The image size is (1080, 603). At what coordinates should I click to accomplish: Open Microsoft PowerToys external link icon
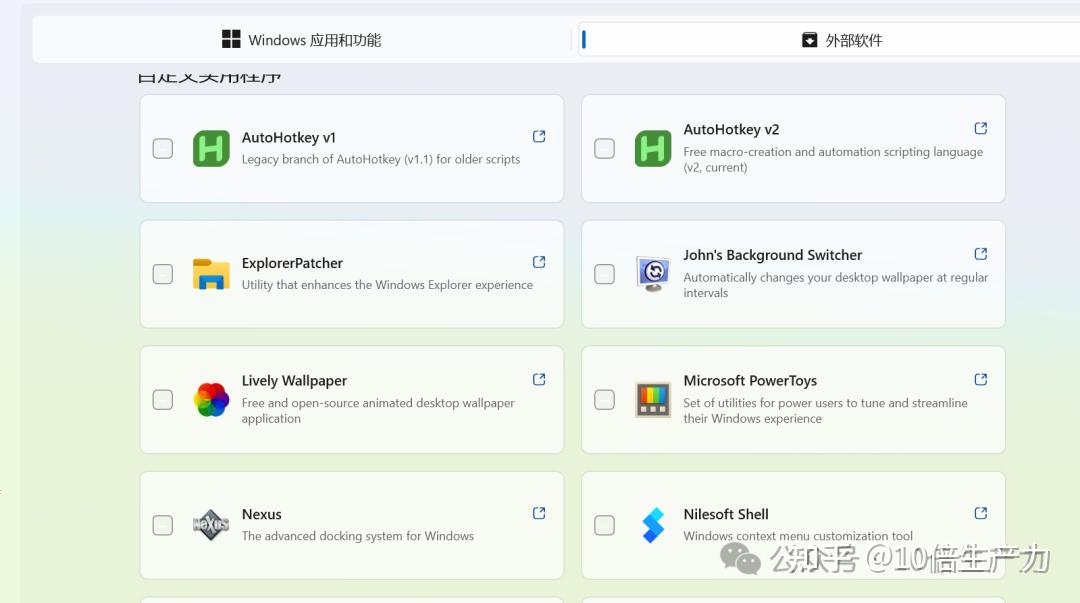pos(981,379)
